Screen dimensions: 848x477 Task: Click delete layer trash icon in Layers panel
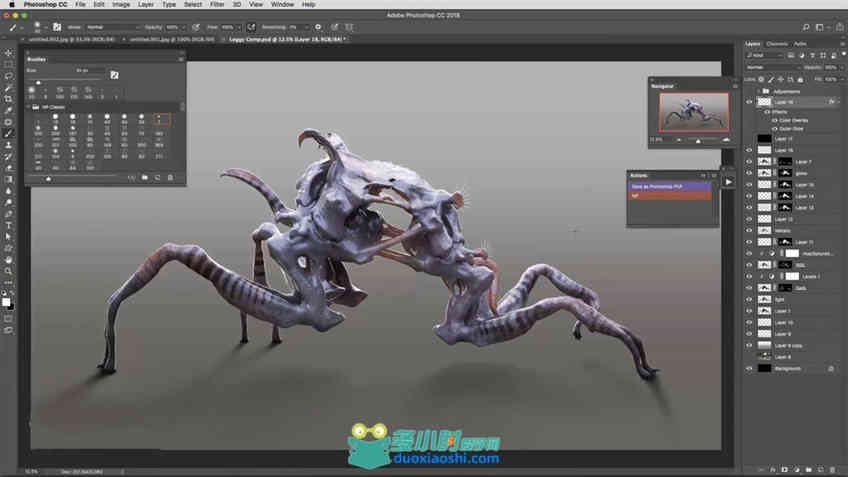click(832, 470)
